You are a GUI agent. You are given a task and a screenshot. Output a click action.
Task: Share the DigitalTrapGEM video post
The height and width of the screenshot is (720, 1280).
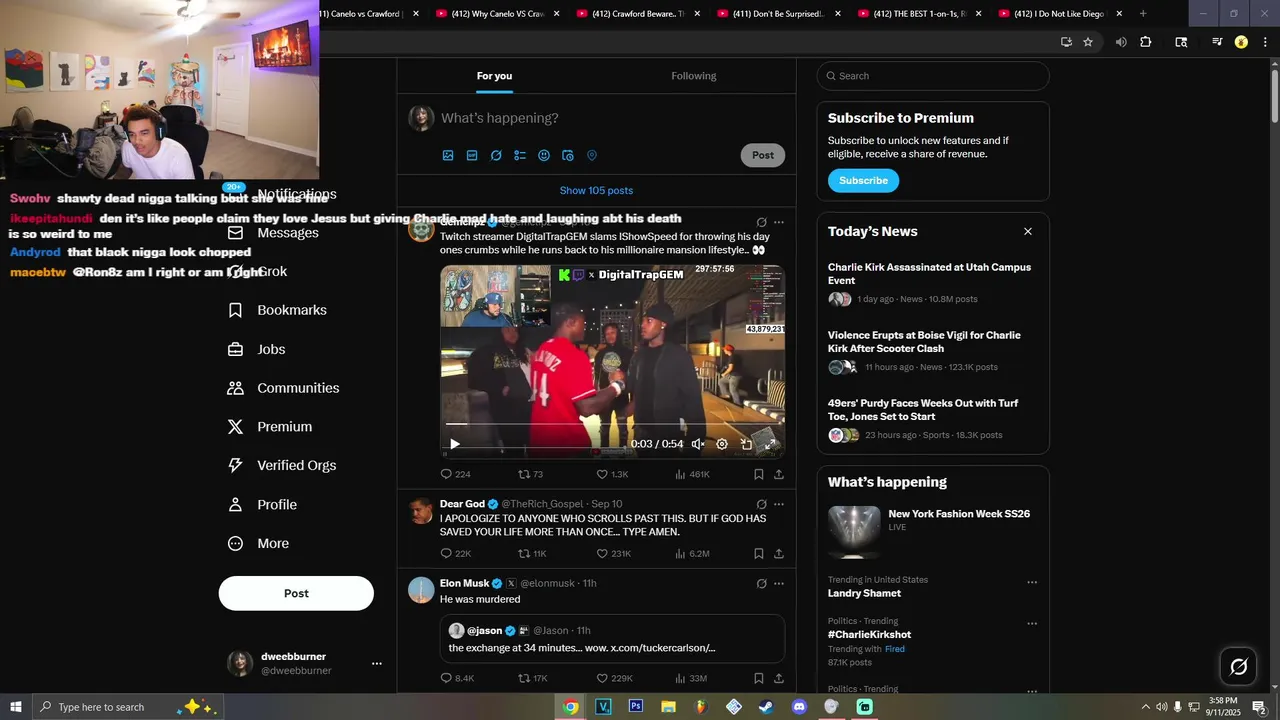(x=779, y=474)
